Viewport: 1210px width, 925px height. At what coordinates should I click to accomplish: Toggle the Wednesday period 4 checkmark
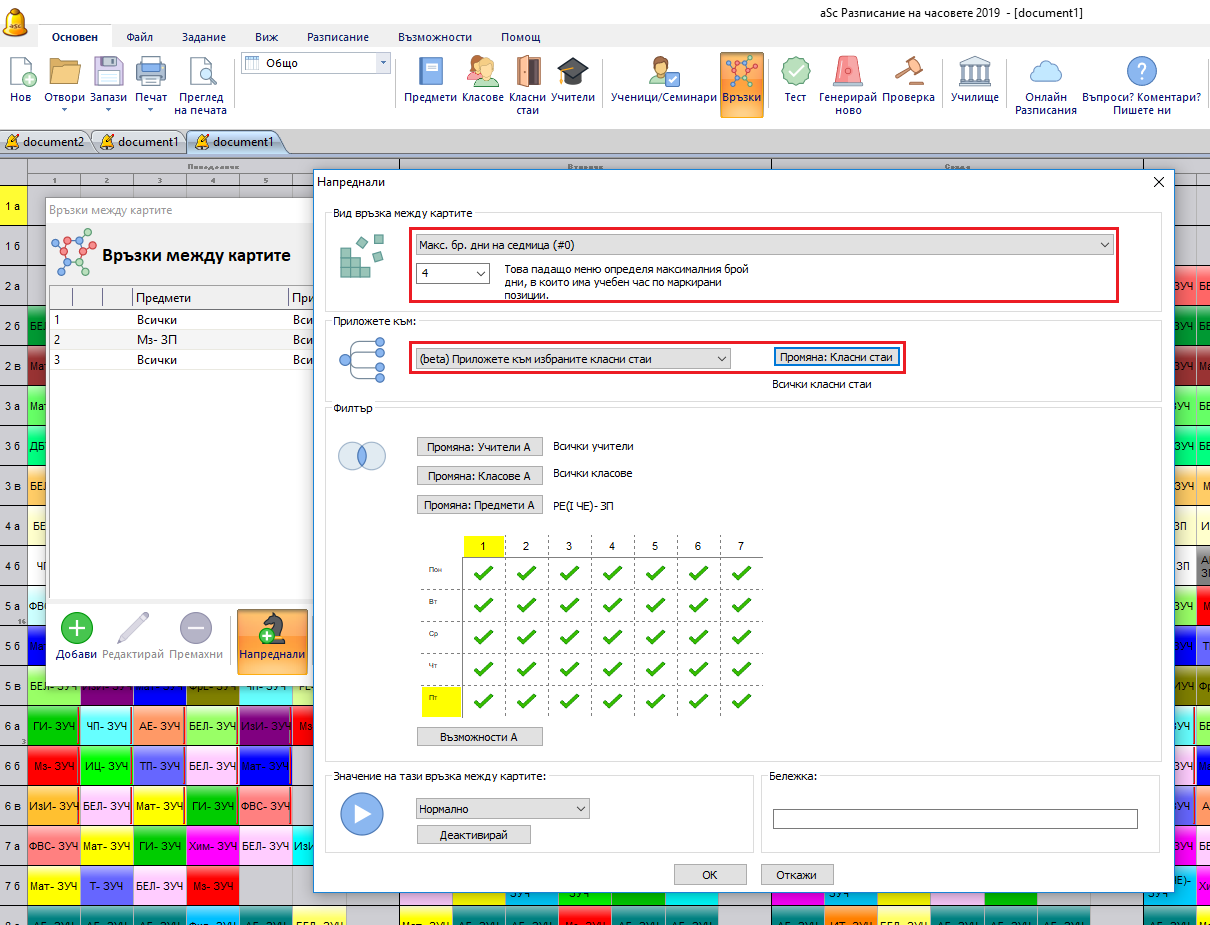coord(612,636)
